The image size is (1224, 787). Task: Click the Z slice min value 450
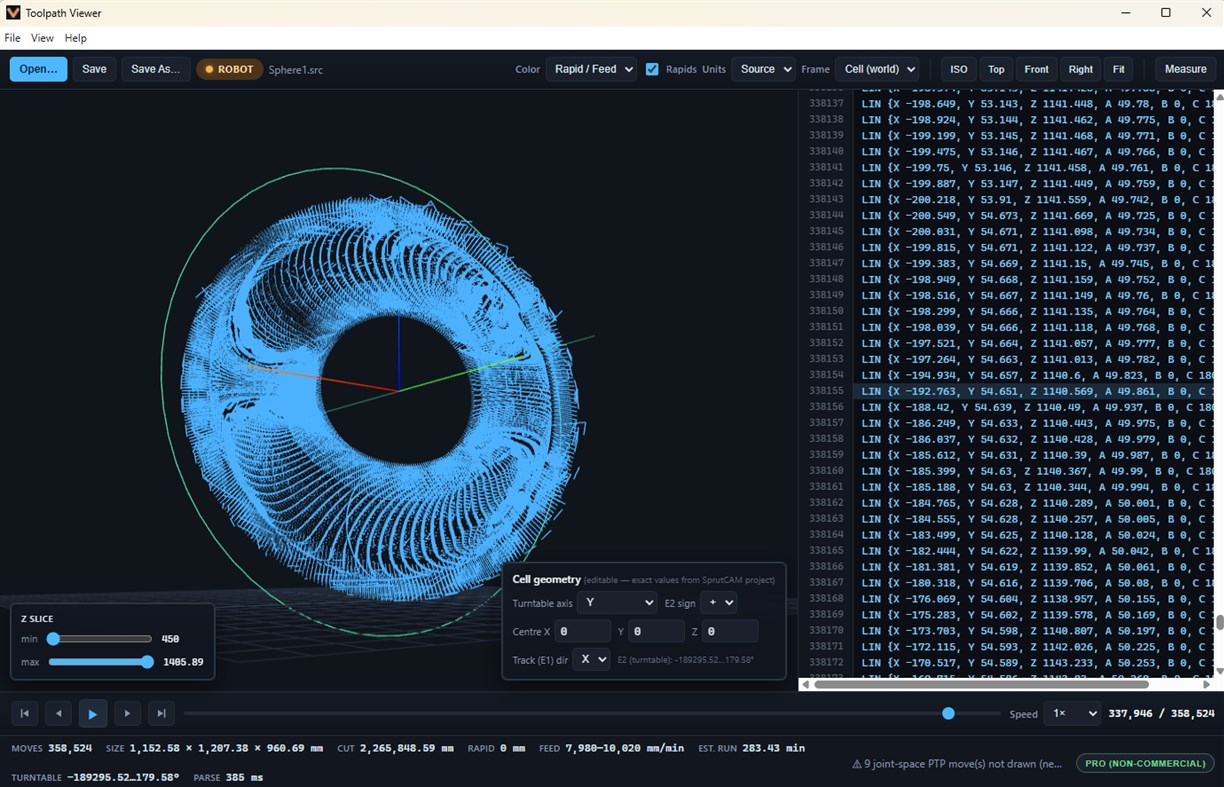click(170, 639)
